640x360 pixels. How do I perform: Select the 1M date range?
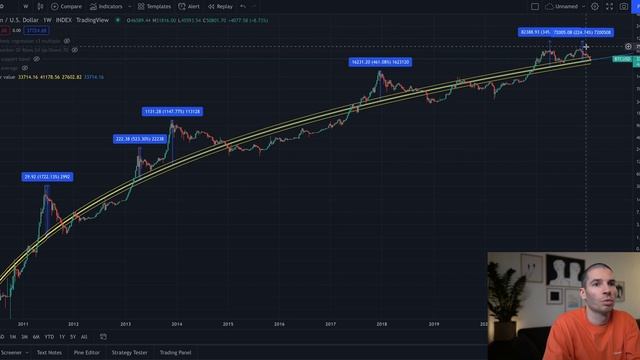pyautogui.click(x=13, y=337)
